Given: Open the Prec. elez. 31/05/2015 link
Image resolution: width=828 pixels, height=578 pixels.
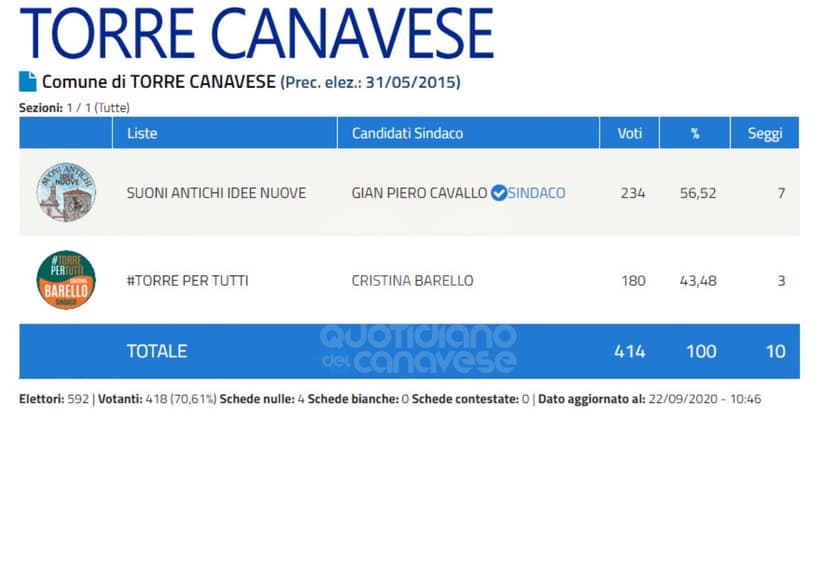Looking at the screenshot, I should (370, 82).
